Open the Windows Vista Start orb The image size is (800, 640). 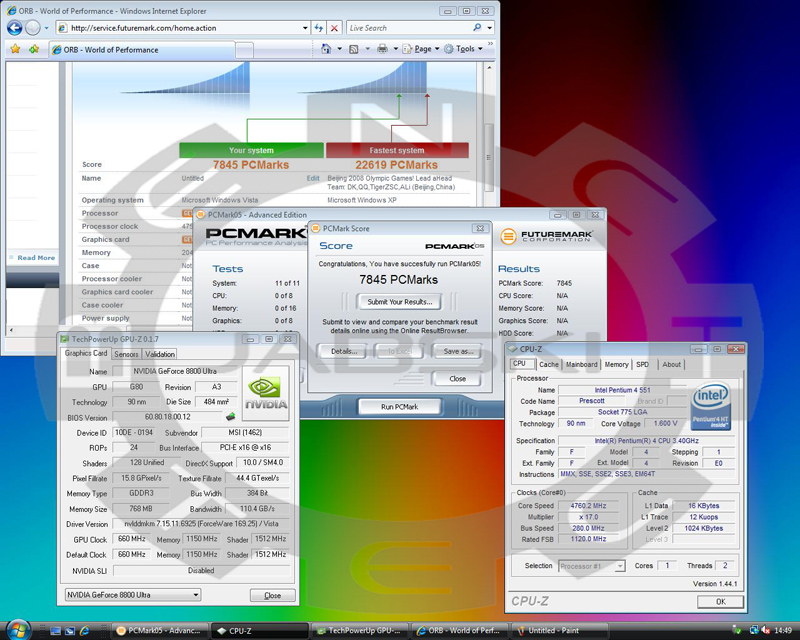(17, 630)
